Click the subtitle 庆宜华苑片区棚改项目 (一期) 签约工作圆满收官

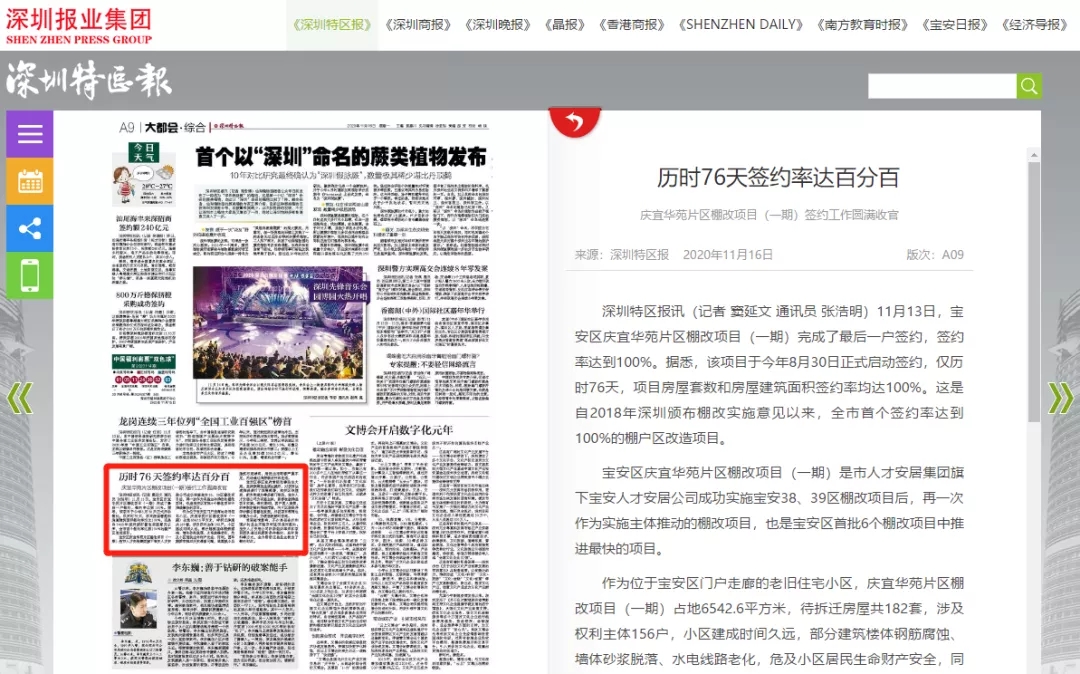pos(769,215)
